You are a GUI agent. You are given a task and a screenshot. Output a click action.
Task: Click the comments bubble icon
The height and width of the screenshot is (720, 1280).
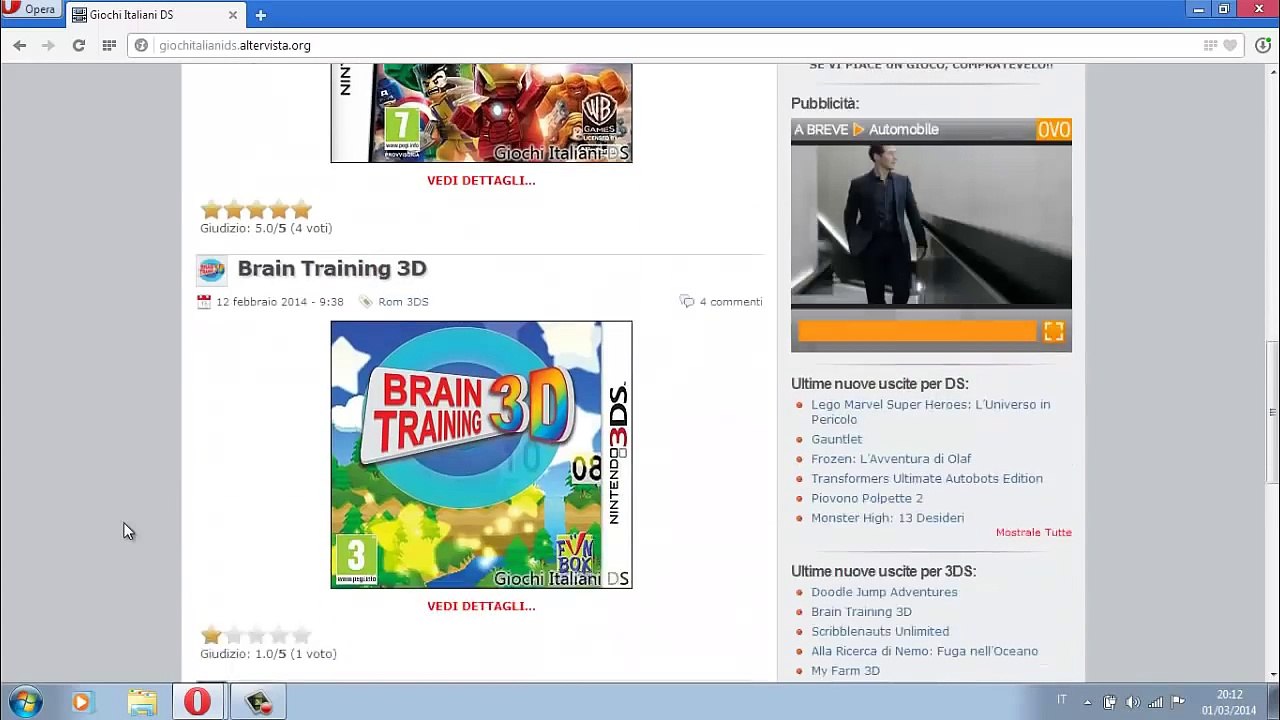(x=687, y=301)
